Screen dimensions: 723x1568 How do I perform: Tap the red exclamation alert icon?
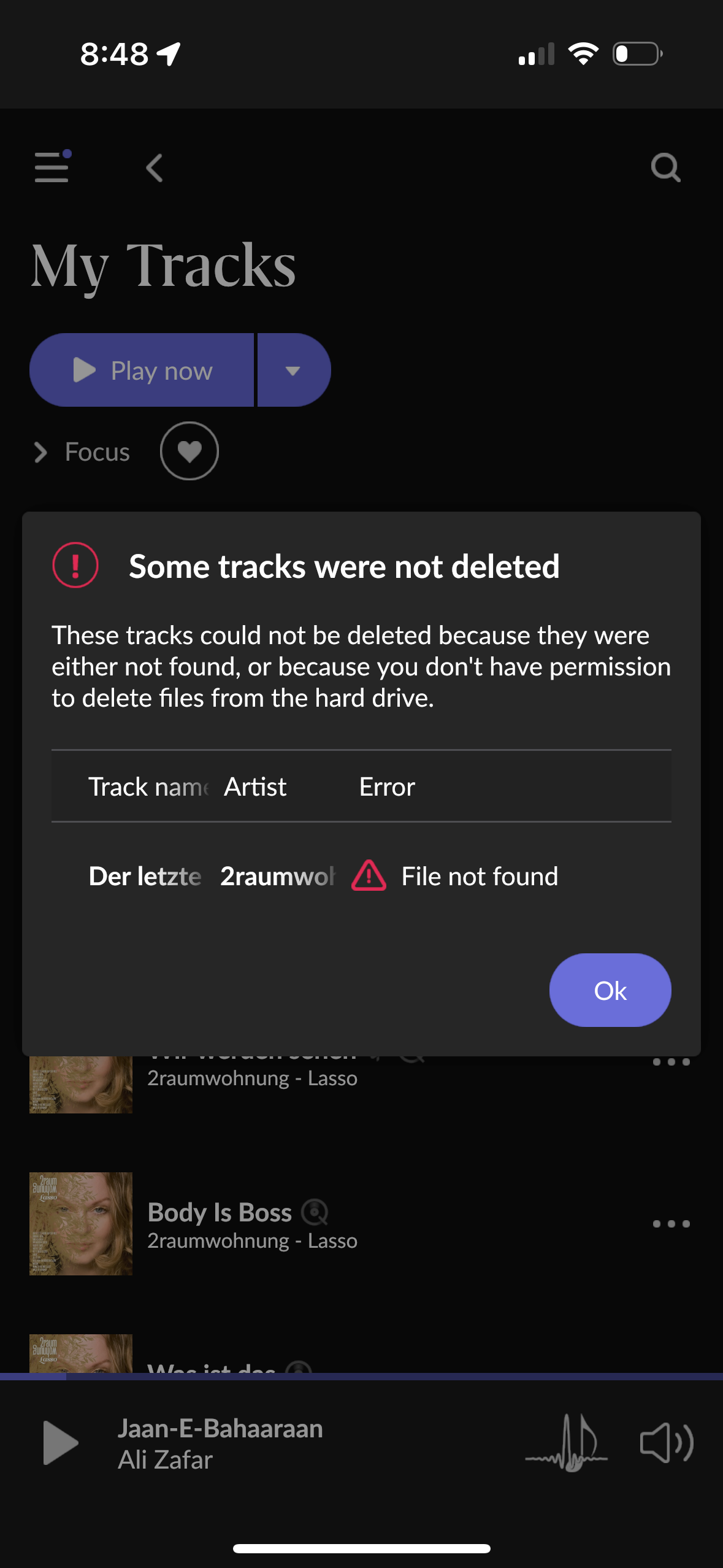[75, 565]
